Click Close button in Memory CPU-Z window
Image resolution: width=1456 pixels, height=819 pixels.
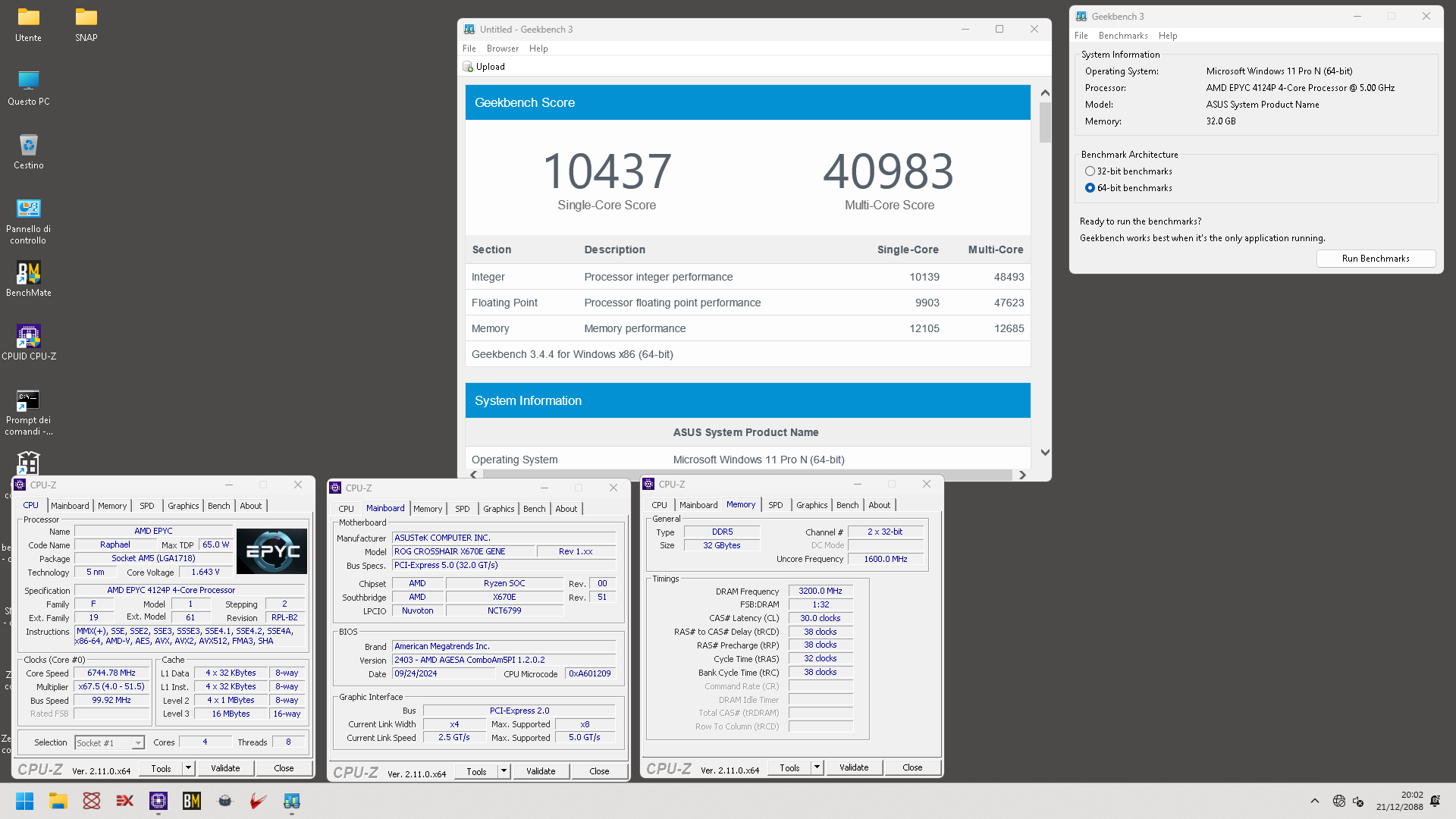click(x=912, y=767)
